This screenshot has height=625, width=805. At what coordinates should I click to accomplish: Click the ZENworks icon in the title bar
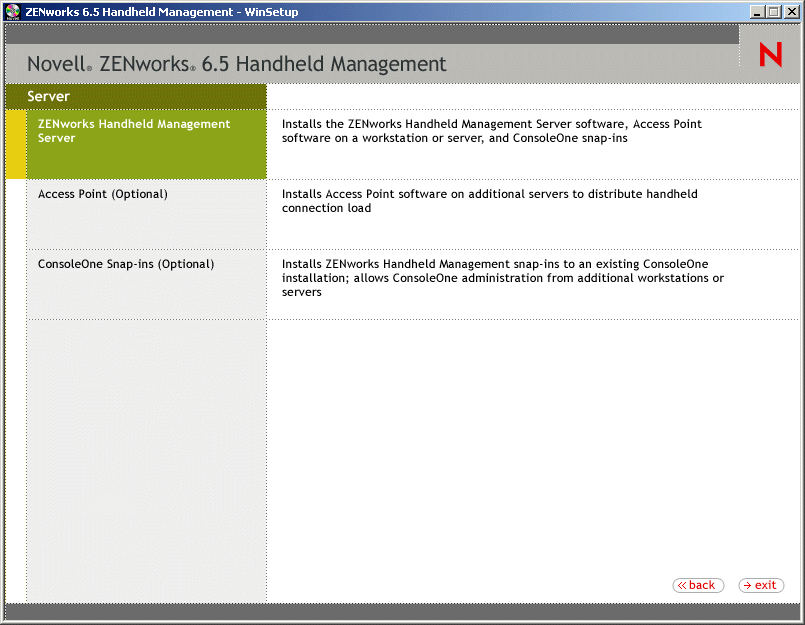12,11
